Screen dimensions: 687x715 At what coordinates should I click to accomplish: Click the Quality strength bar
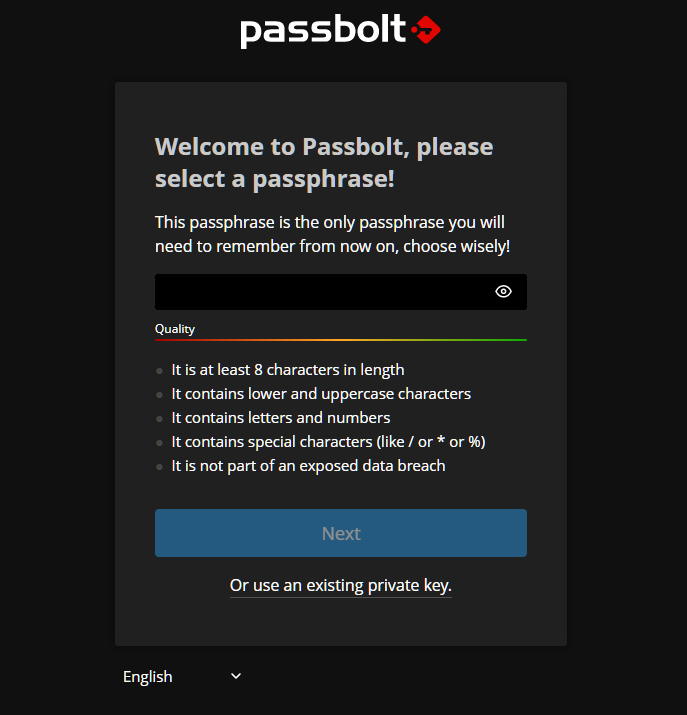click(x=341, y=340)
